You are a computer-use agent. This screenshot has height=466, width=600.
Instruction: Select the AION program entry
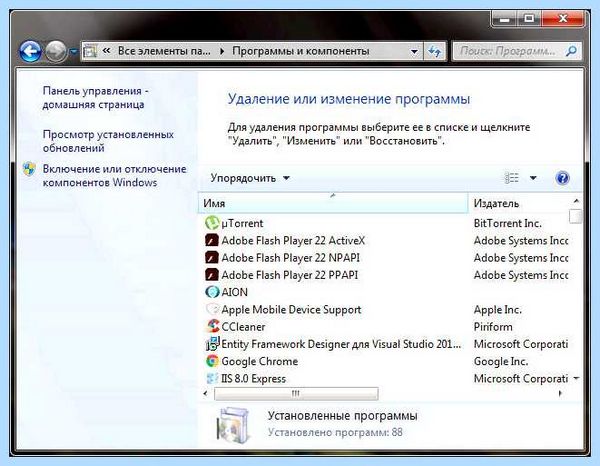point(235,292)
